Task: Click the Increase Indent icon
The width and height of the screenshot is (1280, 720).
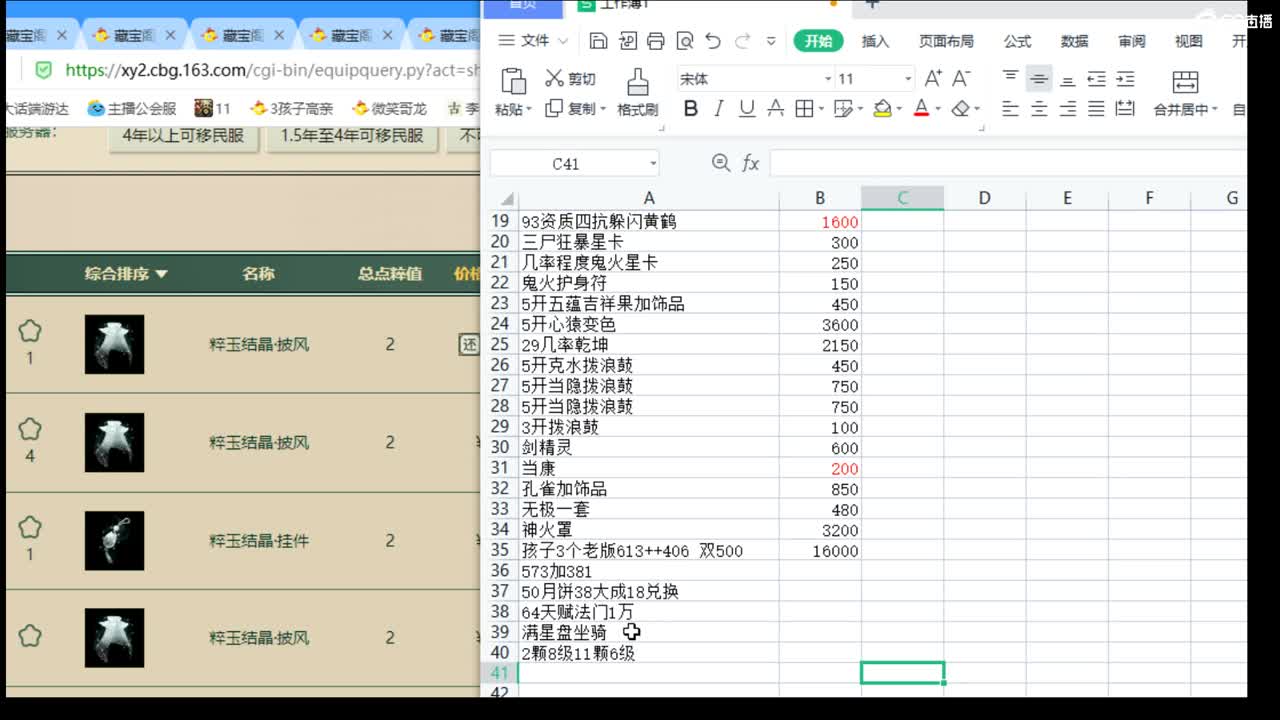Action: [x=1125, y=77]
